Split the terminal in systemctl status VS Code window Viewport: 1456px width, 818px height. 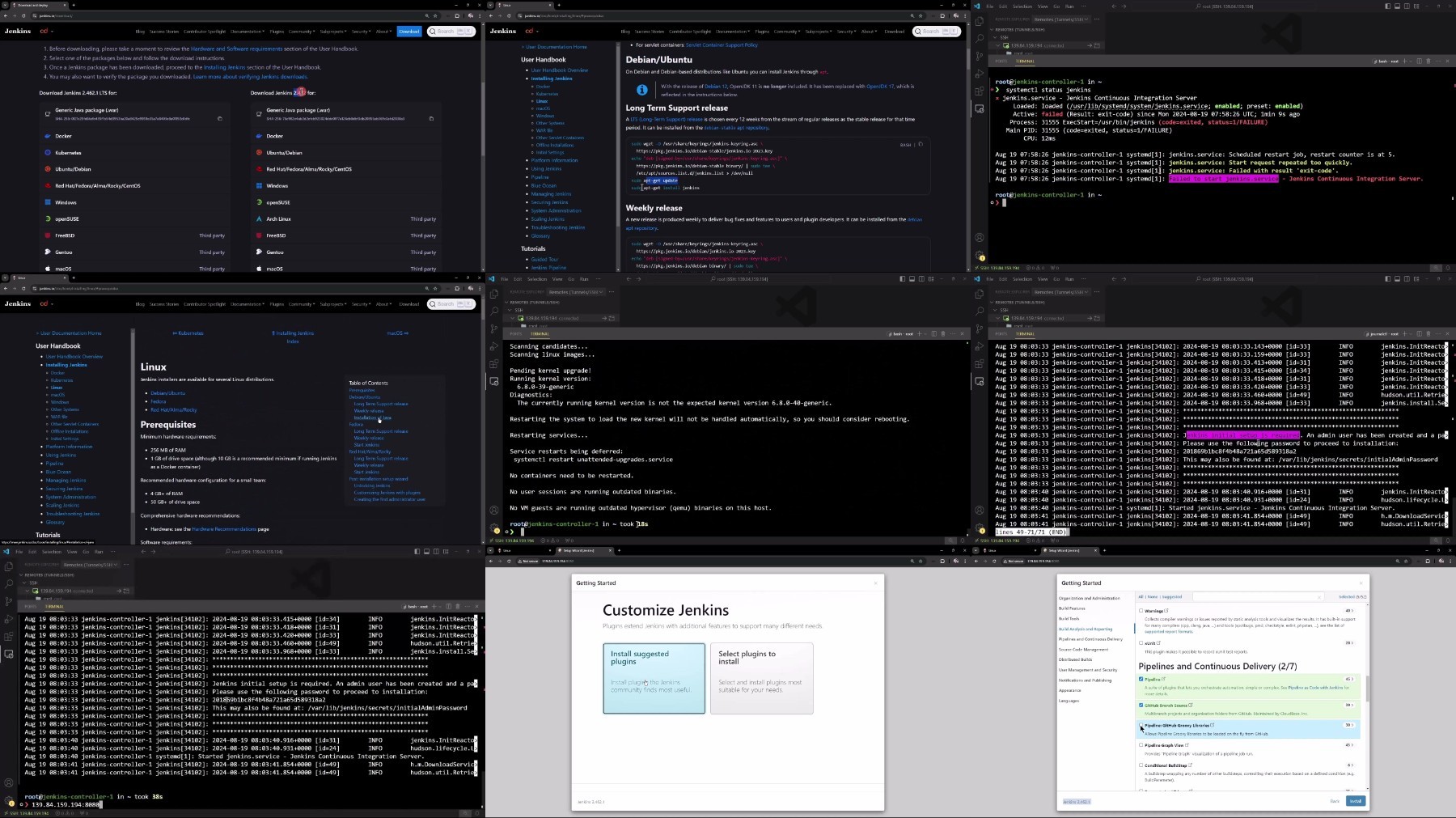pos(1419,61)
